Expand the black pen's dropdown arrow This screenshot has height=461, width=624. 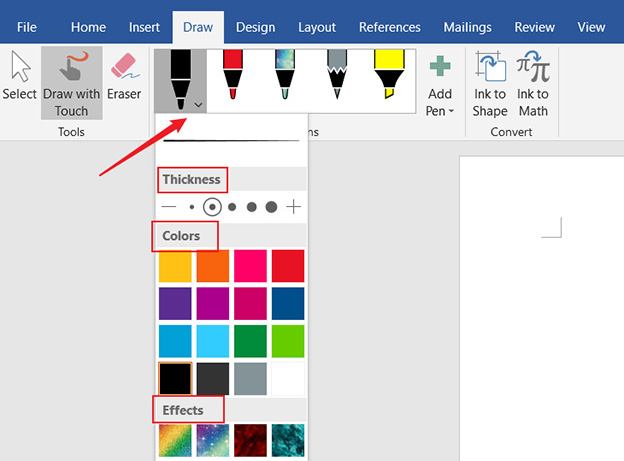tap(199, 104)
